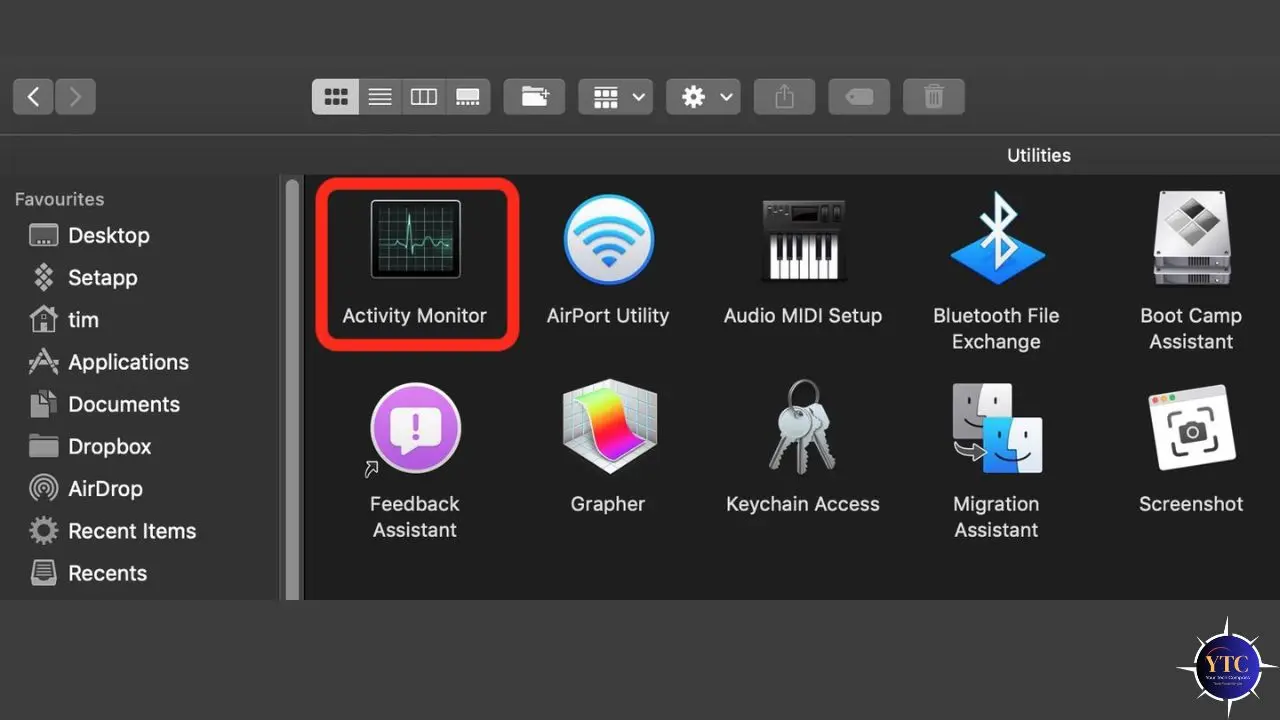The width and height of the screenshot is (1280, 720).
Task: Switch to column view
Action: 424,97
